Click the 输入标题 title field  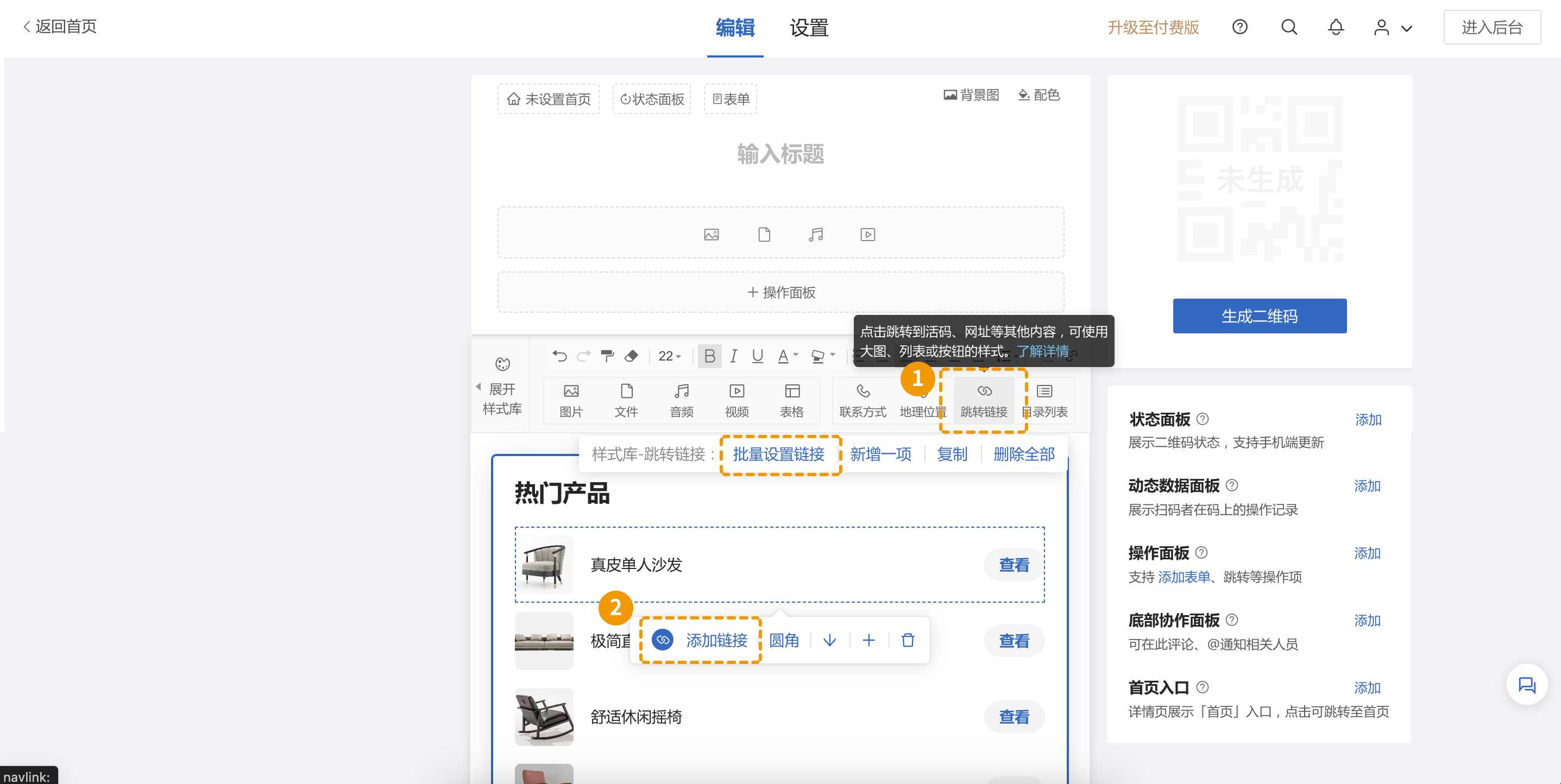[x=780, y=154]
